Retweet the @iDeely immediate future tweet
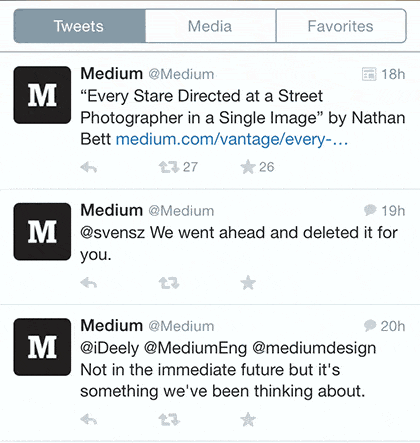420x443 pixels. [x=169, y=419]
